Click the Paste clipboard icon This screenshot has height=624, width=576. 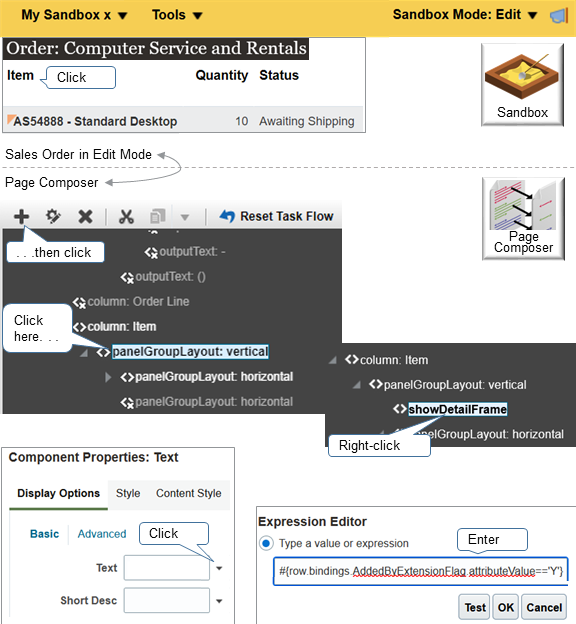click(158, 216)
